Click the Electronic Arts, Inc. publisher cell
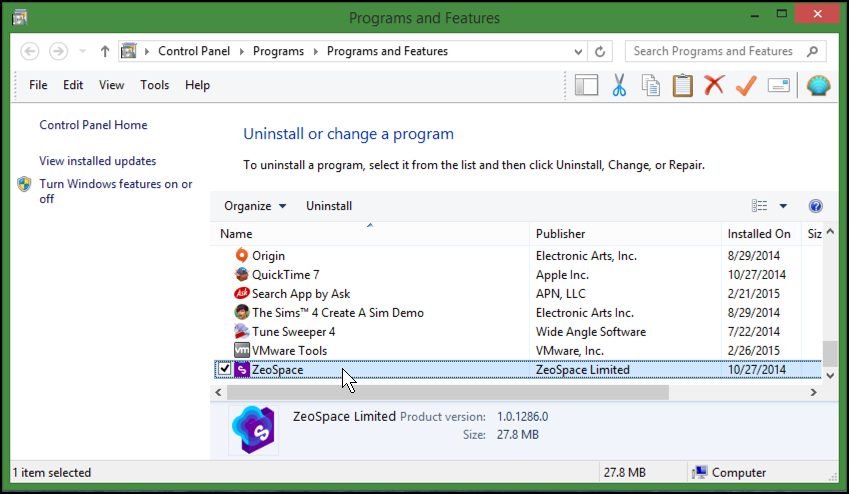 click(586, 256)
